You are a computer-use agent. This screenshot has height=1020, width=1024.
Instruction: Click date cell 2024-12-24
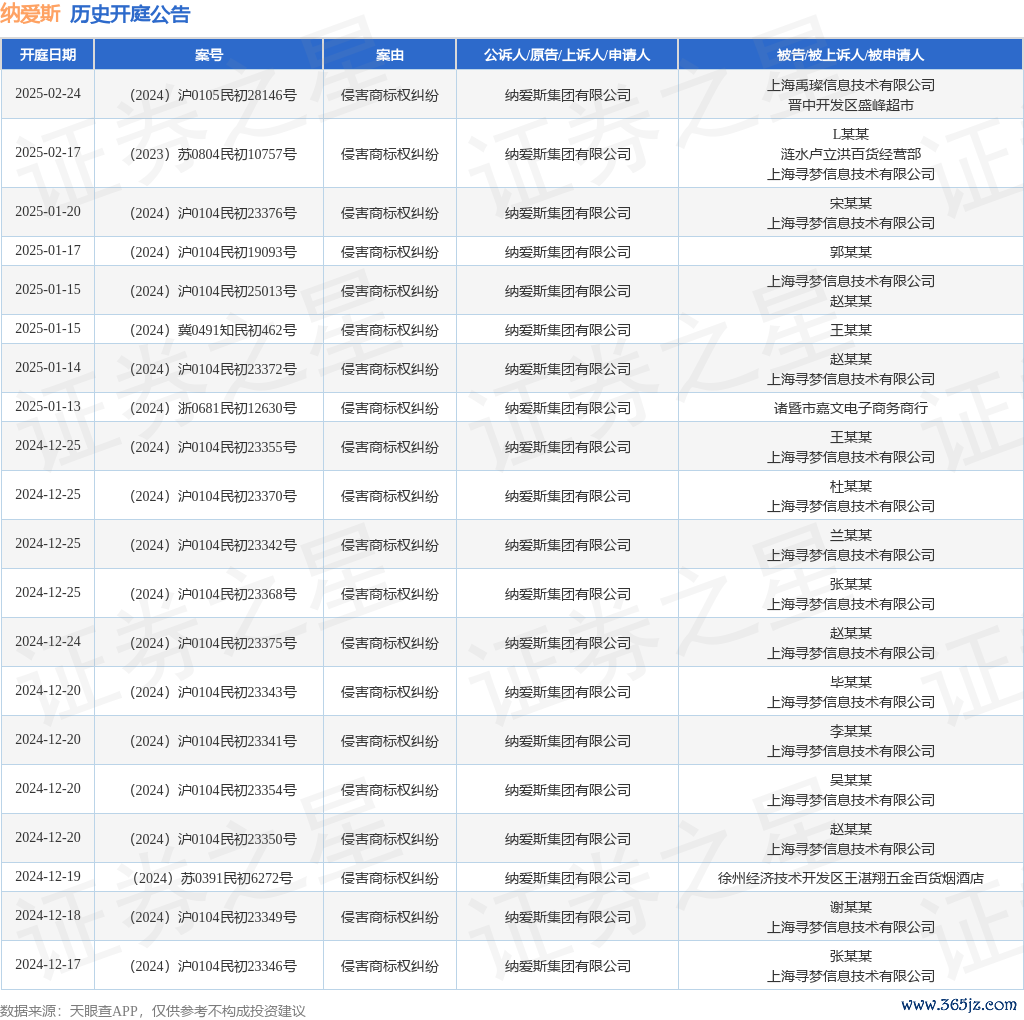[48, 641]
